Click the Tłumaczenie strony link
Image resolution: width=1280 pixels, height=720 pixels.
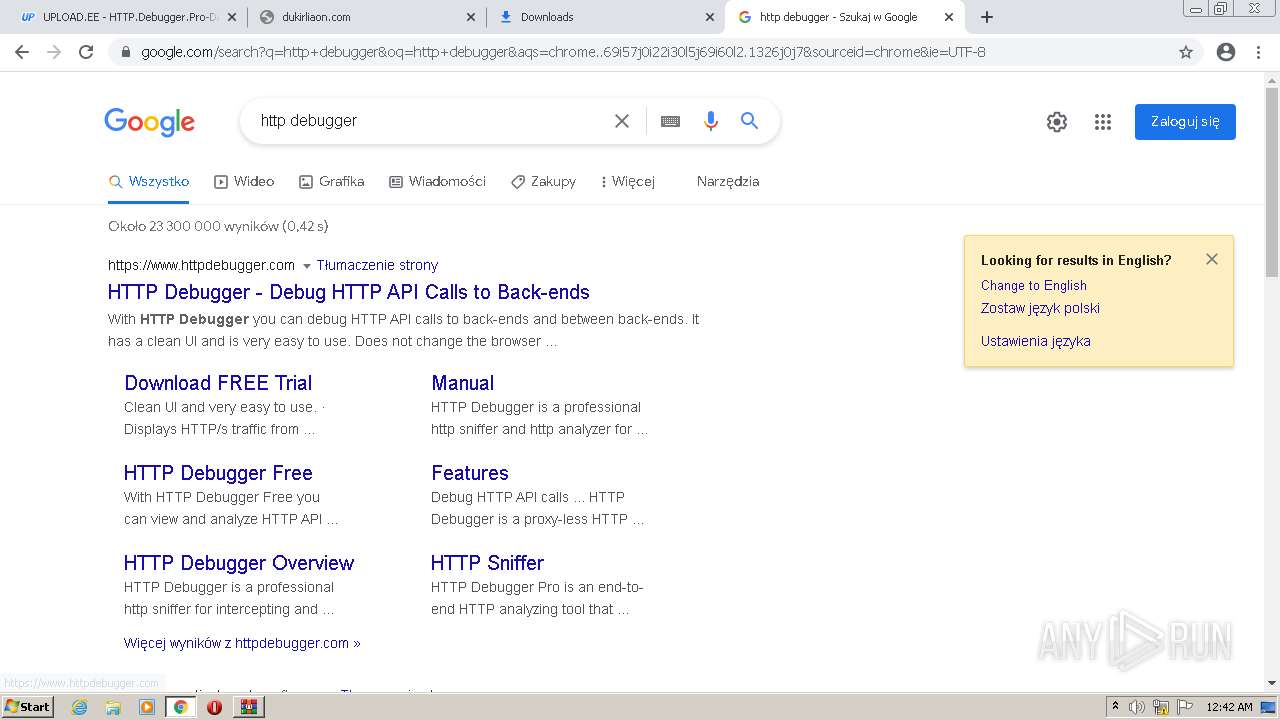coord(377,265)
